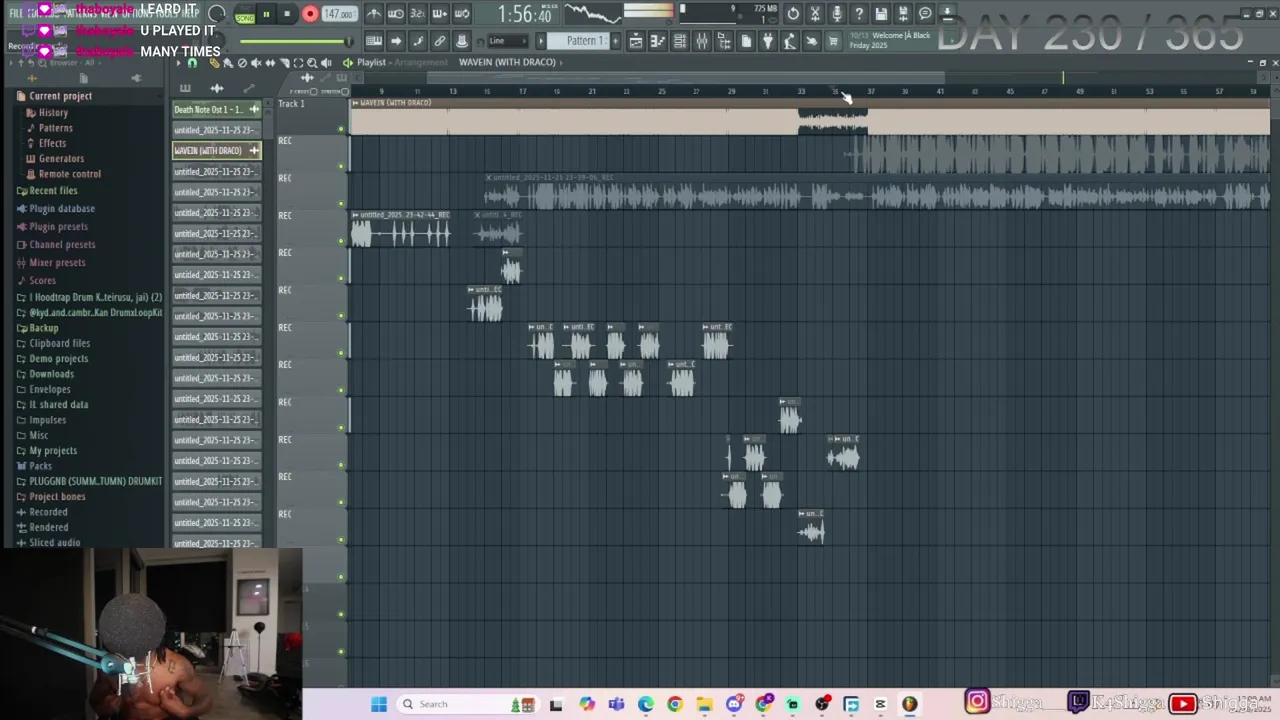Open the piano roll view icon
Image resolution: width=1280 pixels, height=720 pixels.
point(658,41)
